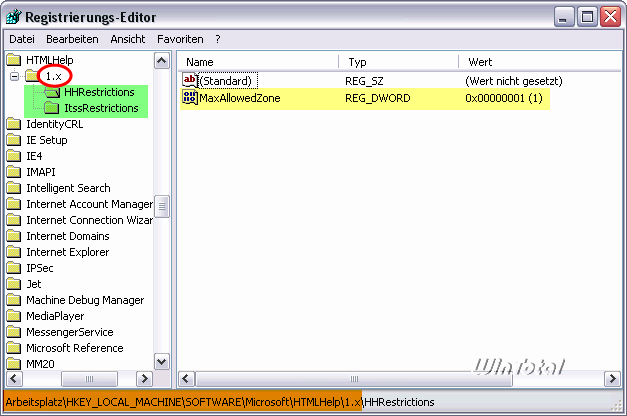Select the HTMLHelp key label
This screenshot has height=416, width=627.
click(x=50, y=60)
